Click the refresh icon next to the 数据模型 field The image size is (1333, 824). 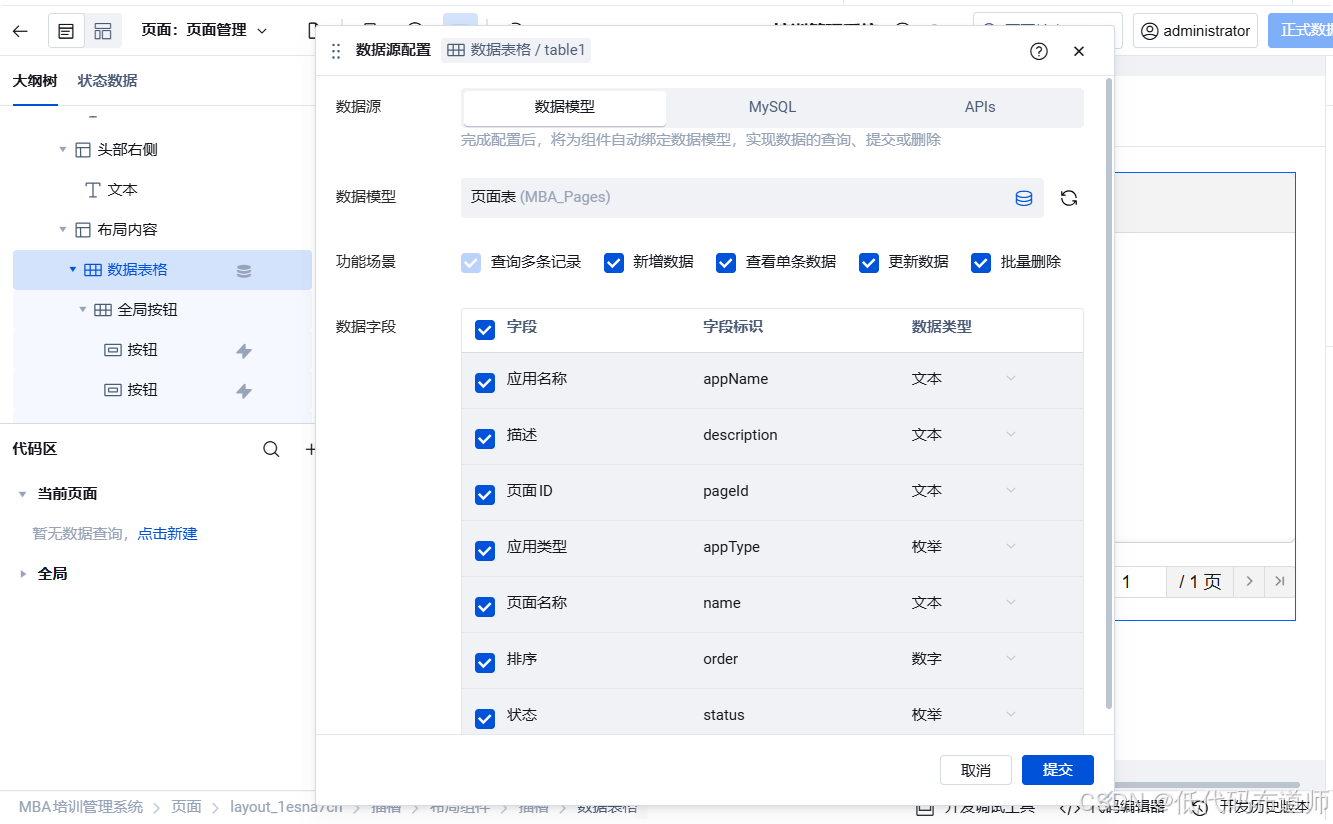1069,197
